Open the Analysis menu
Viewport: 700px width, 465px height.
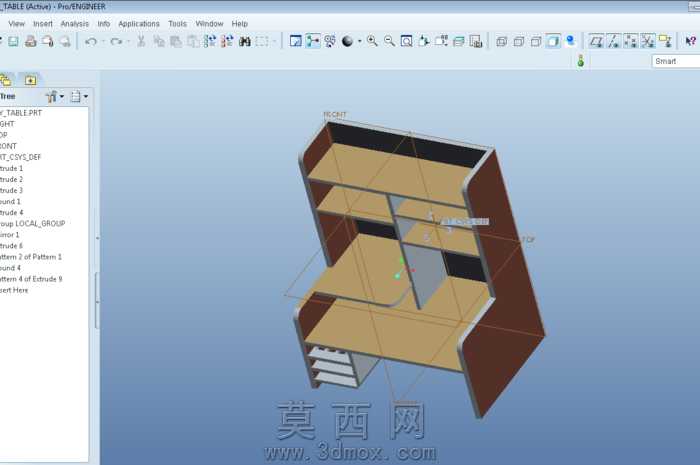[x=75, y=24]
